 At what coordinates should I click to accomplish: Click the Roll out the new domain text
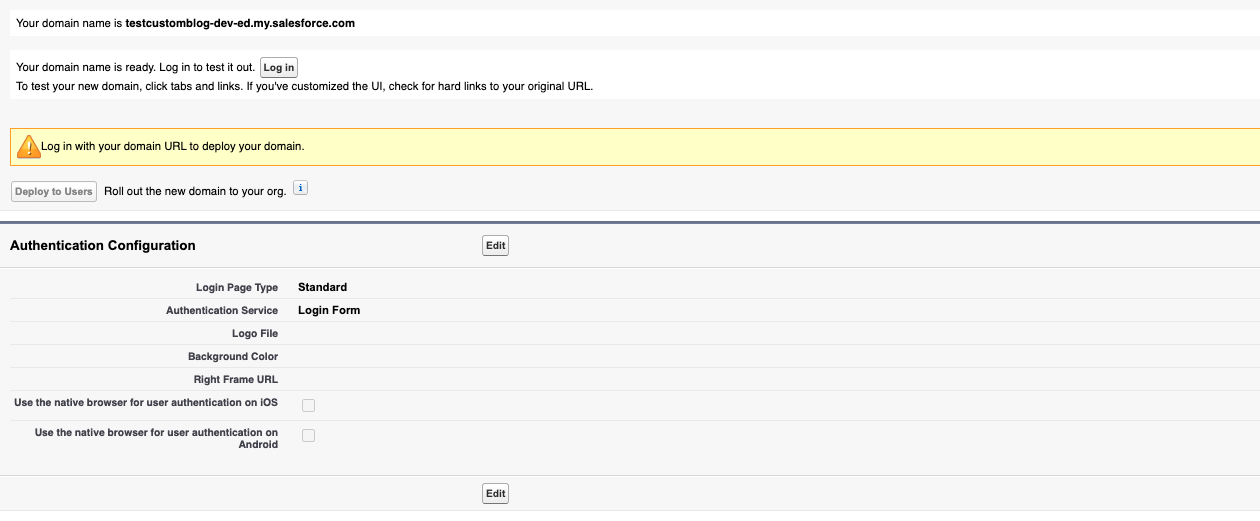[x=195, y=191]
